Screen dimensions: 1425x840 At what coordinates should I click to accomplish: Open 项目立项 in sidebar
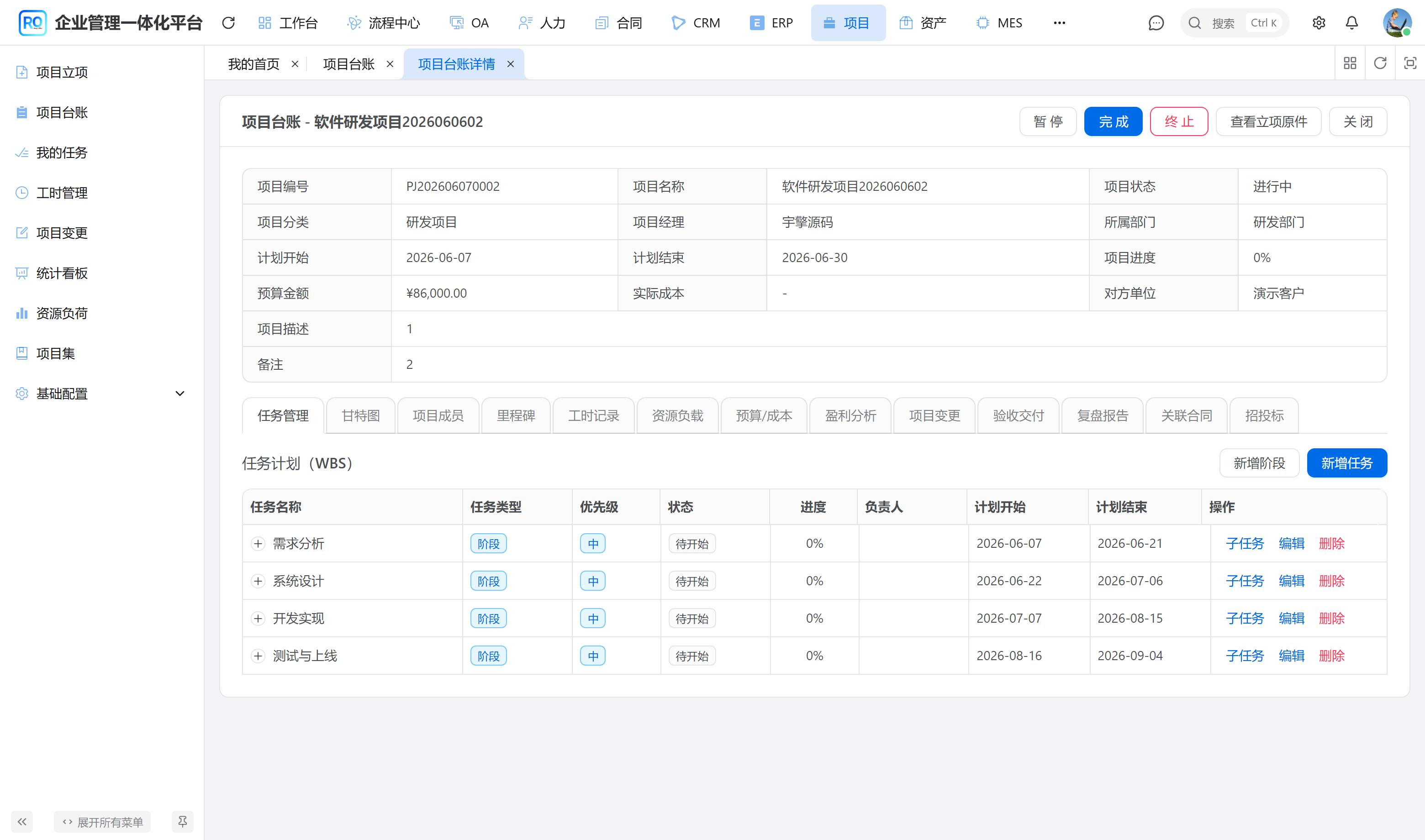click(62, 73)
